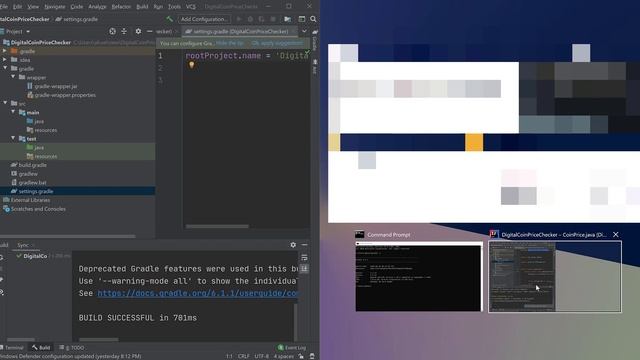640x360 pixels.
Task: Expand the .idea folder arrow
Action: [4, 60]
